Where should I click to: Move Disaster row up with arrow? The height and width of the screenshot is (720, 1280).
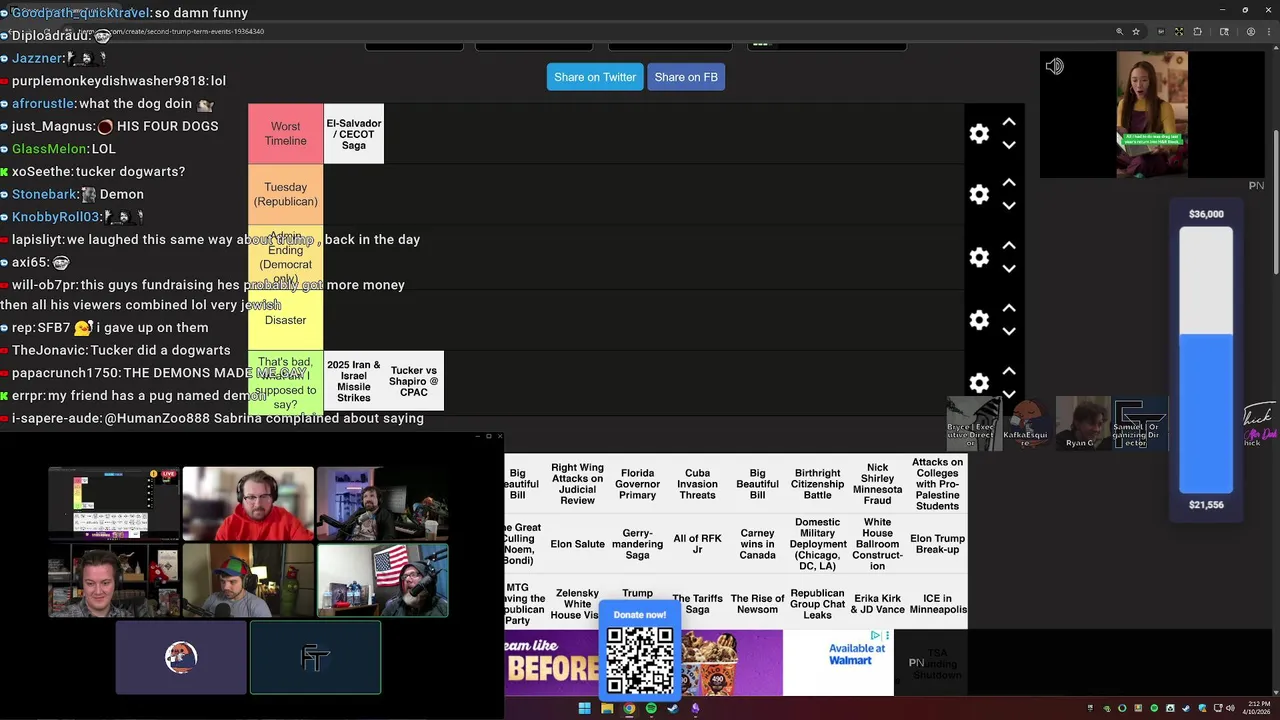point(1009,308)
